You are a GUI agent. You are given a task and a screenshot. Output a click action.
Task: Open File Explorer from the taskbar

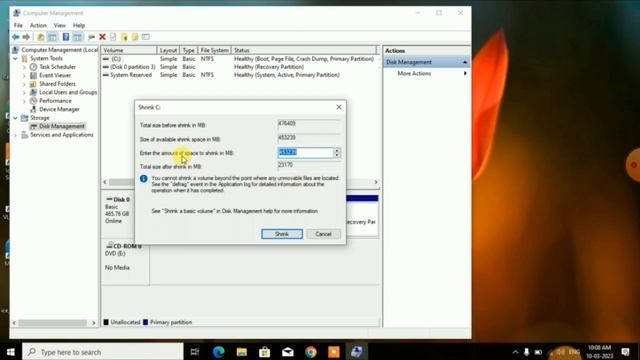pos(242,352)
